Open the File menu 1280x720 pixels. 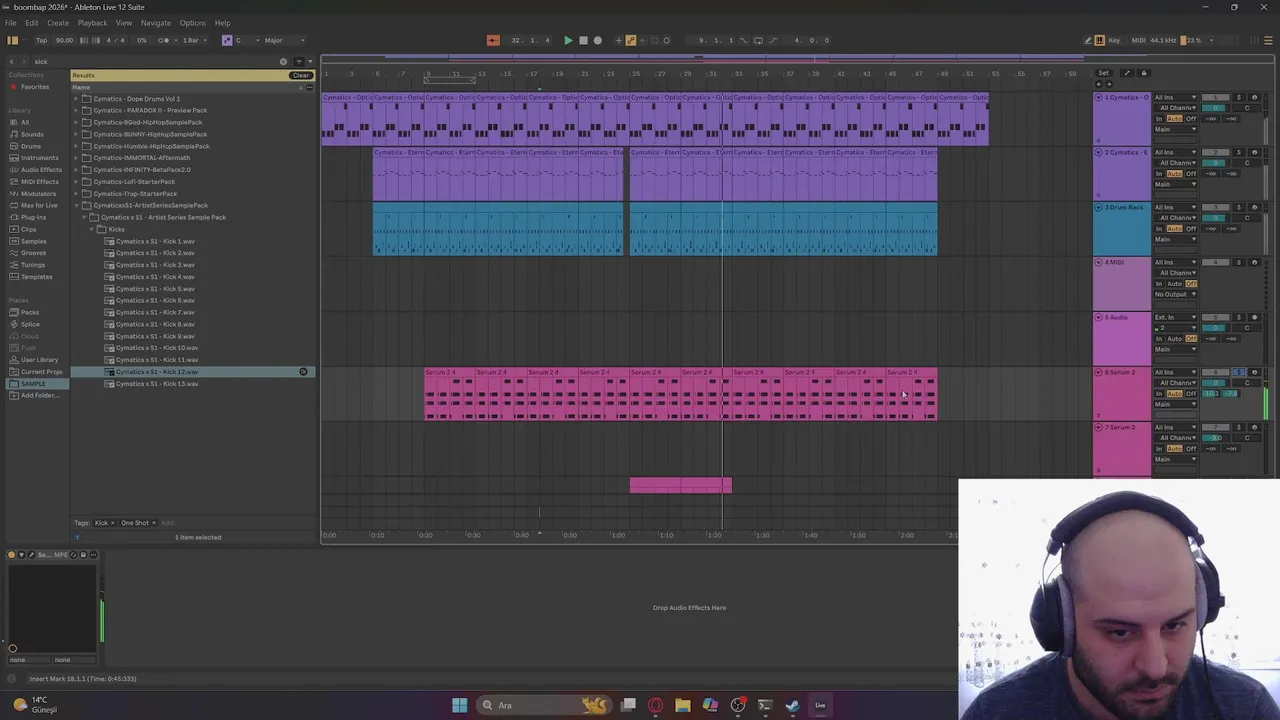coord(10,23)
